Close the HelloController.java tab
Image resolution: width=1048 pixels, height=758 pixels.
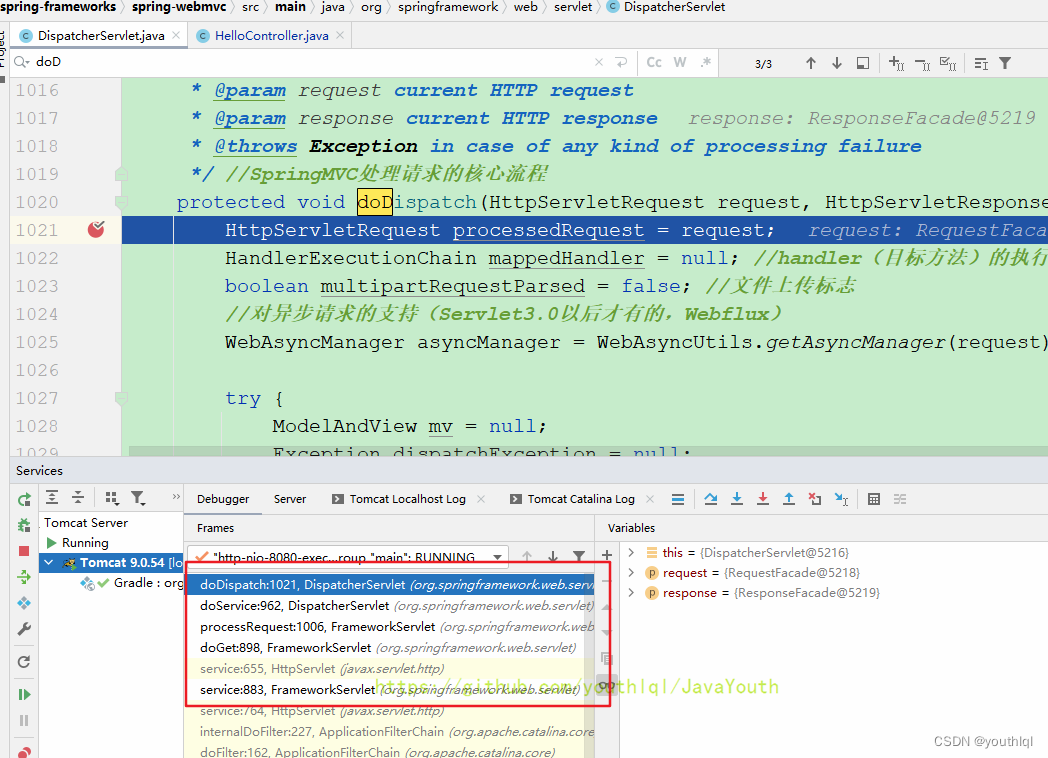tap(340, 35)
